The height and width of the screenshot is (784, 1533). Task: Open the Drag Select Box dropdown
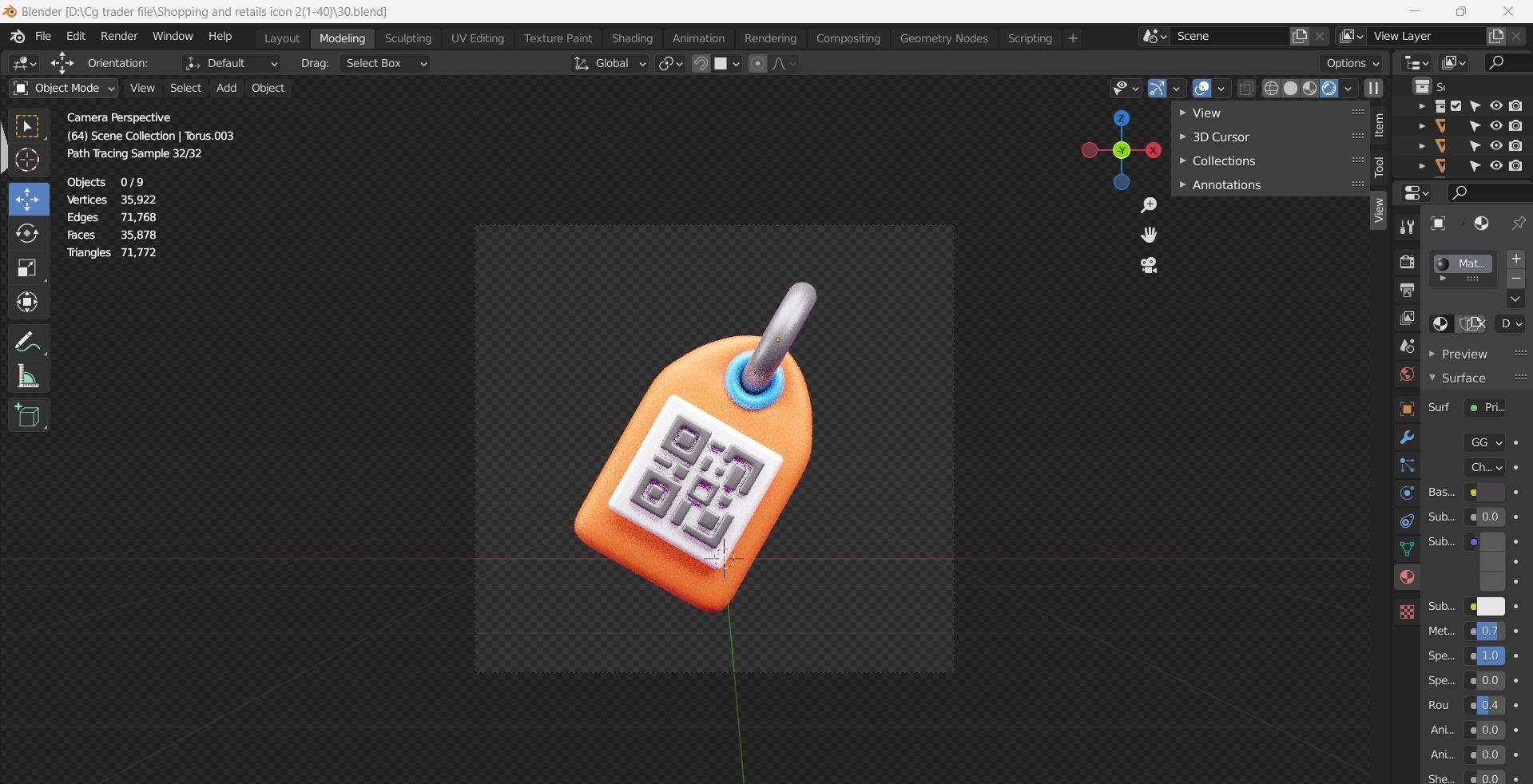384,64
